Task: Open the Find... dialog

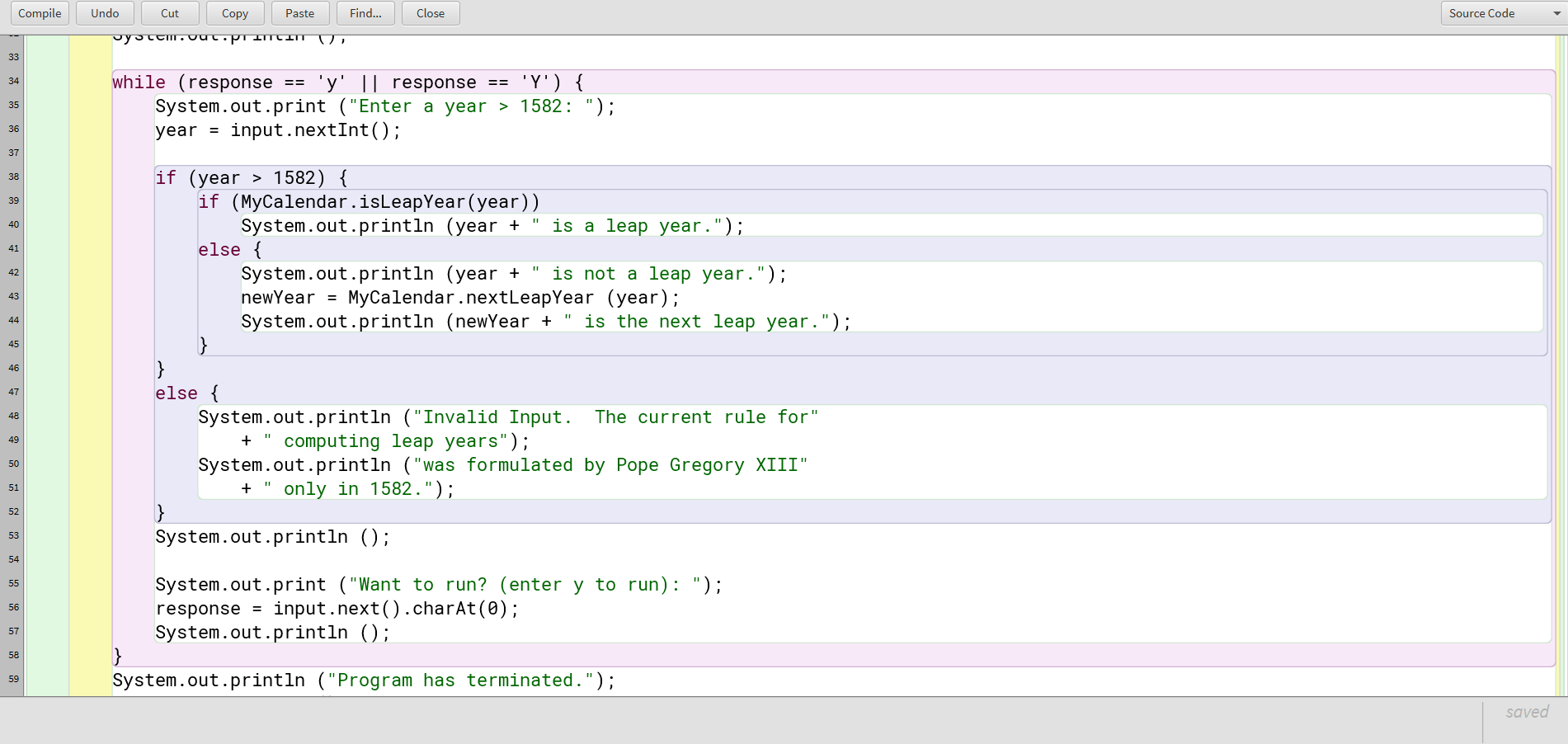Action: click(365, 13)
